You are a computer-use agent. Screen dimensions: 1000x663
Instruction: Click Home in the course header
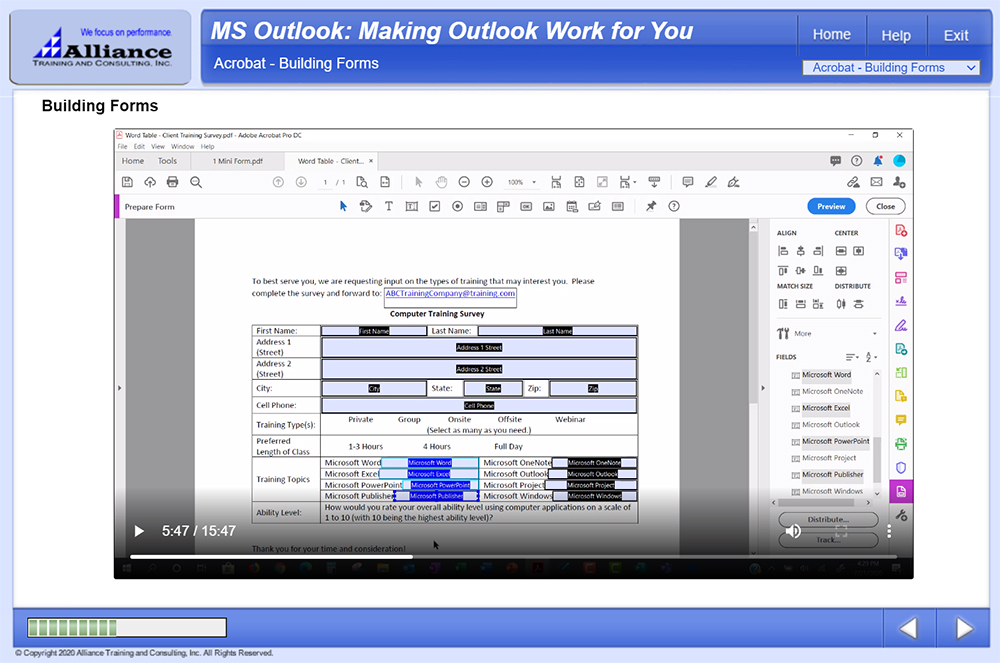pos(831,34)
